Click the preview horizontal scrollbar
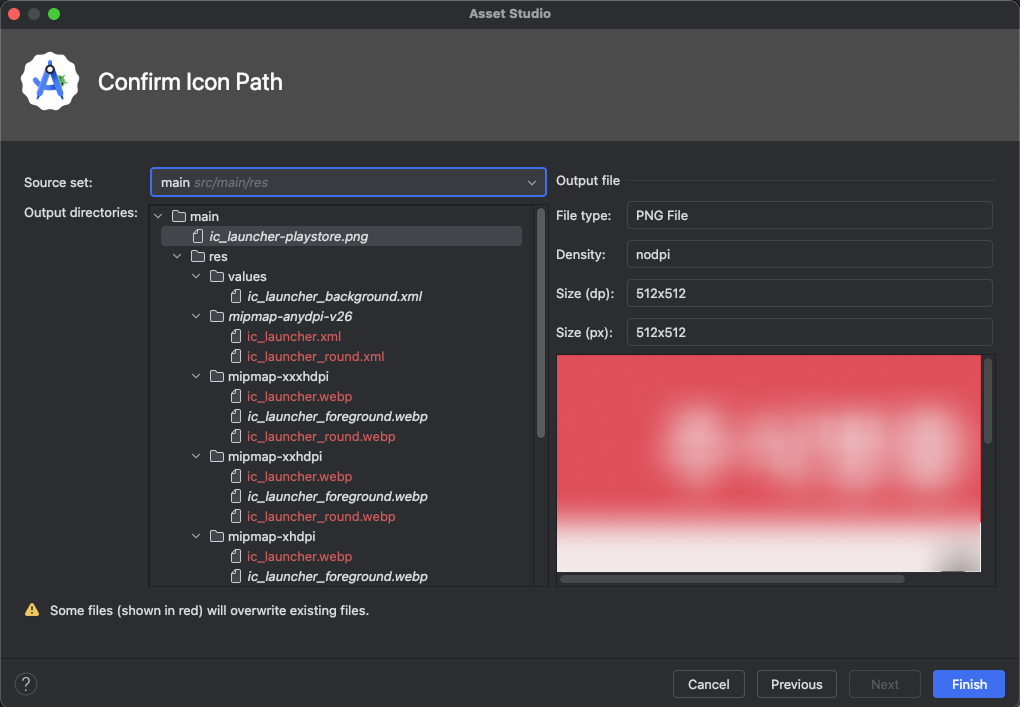The width and height of the screenshot is (1020, 707). [x=732, y=579]
